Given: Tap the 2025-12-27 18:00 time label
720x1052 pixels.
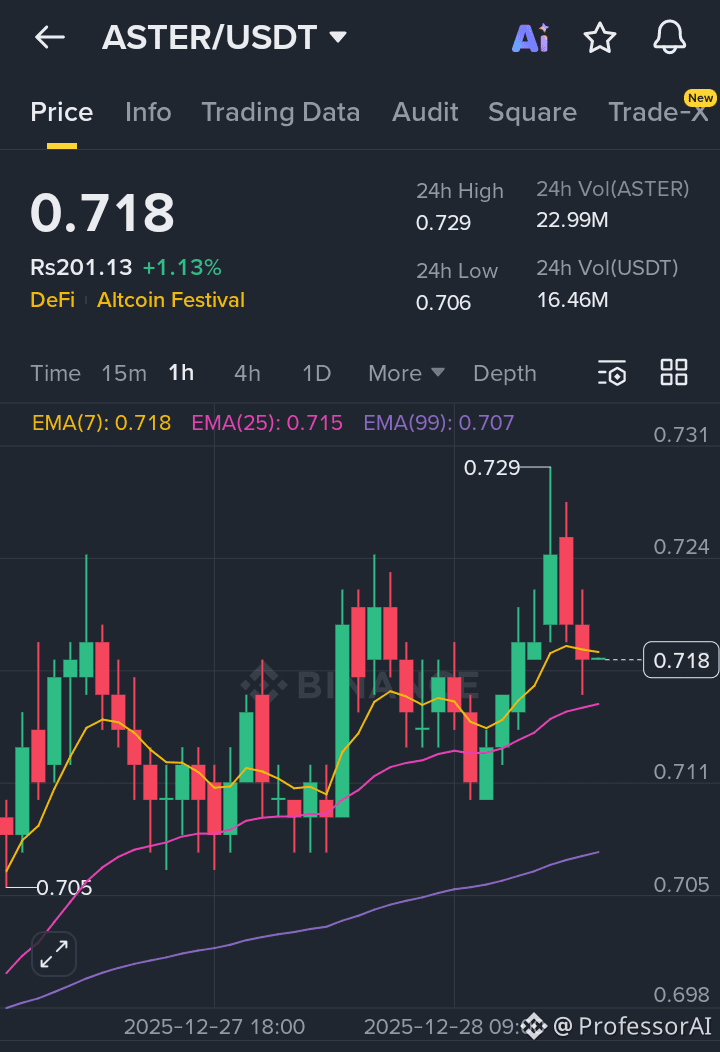Looking at the screenshot, I should pos(214,1027).
